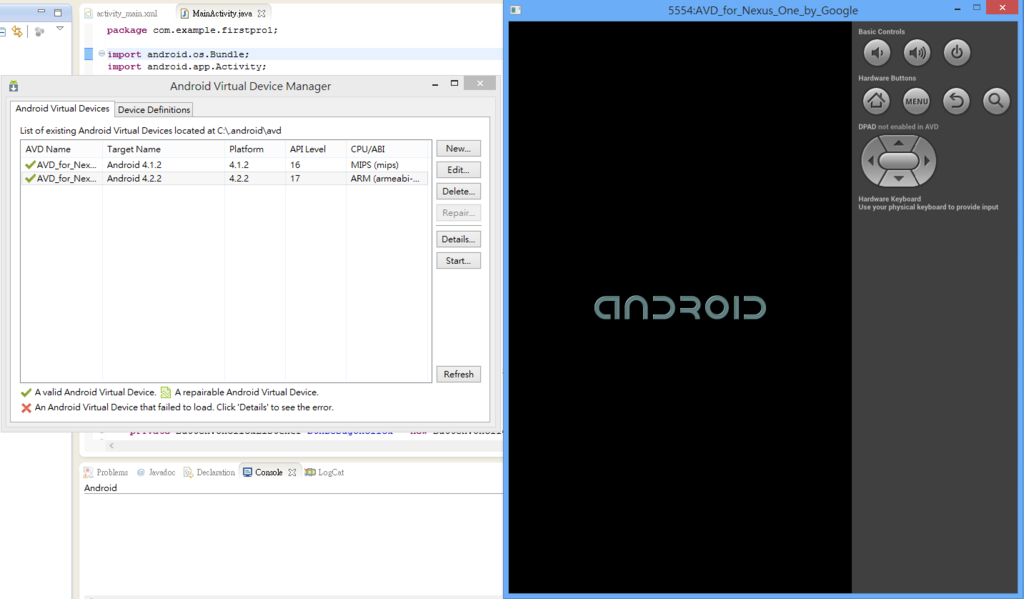
Task: Maximize the Android Virtual Device Manager window
Action: (455, 83)
